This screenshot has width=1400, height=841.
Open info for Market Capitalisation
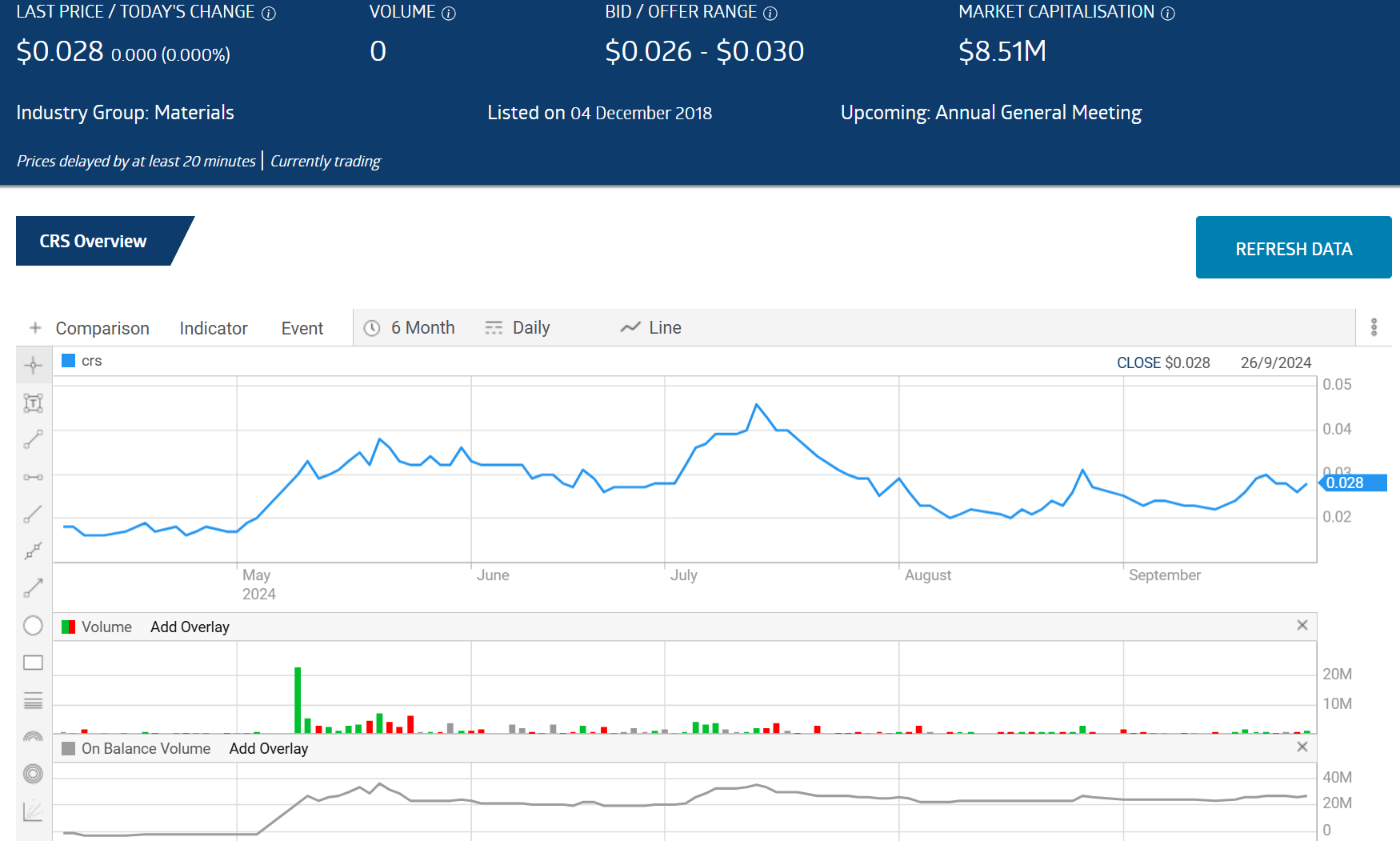[x=1168, y=14]
